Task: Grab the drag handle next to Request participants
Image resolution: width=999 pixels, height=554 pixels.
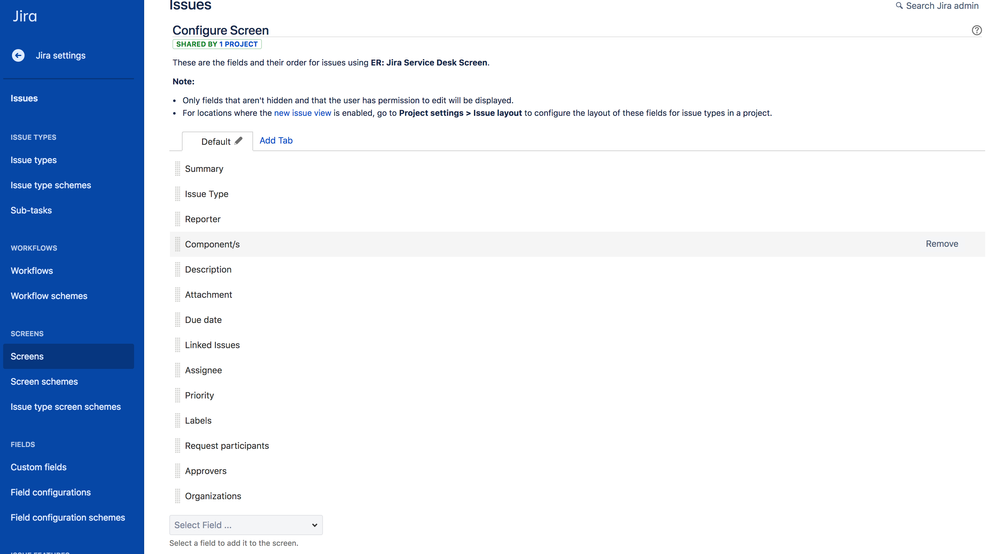Action: [x=178, y=445]
